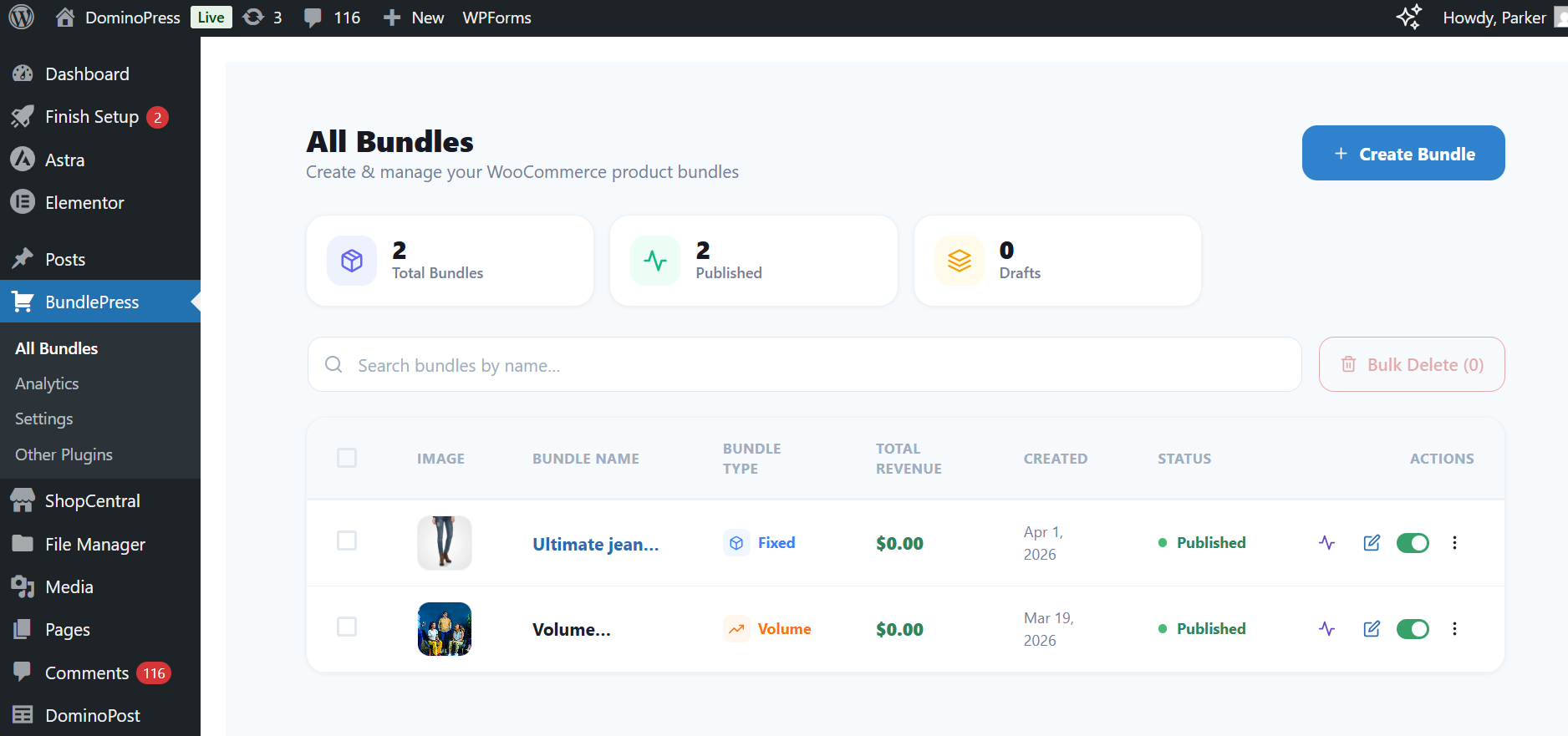Screen dimensions: 1568x736
Task: Click the Posts pin icon in sidebar
Action: click(23, 259)
